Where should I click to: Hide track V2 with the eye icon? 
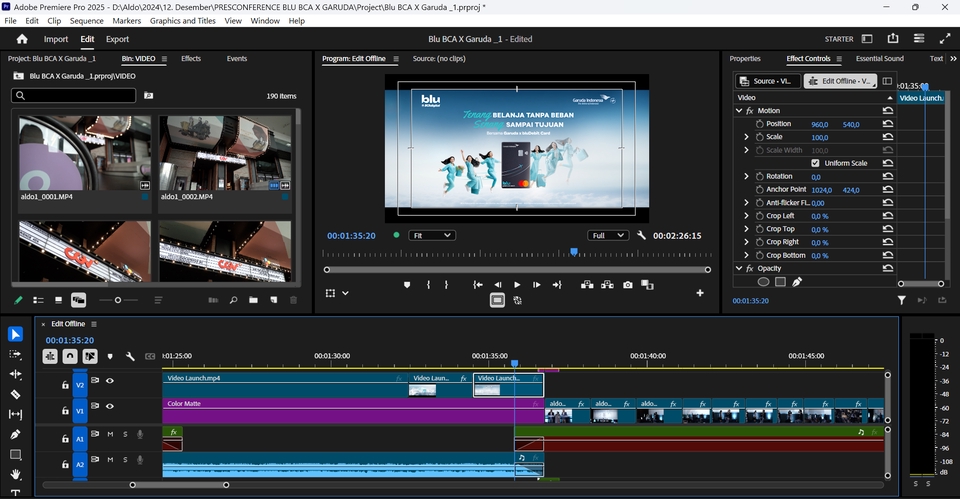[110, 381]
